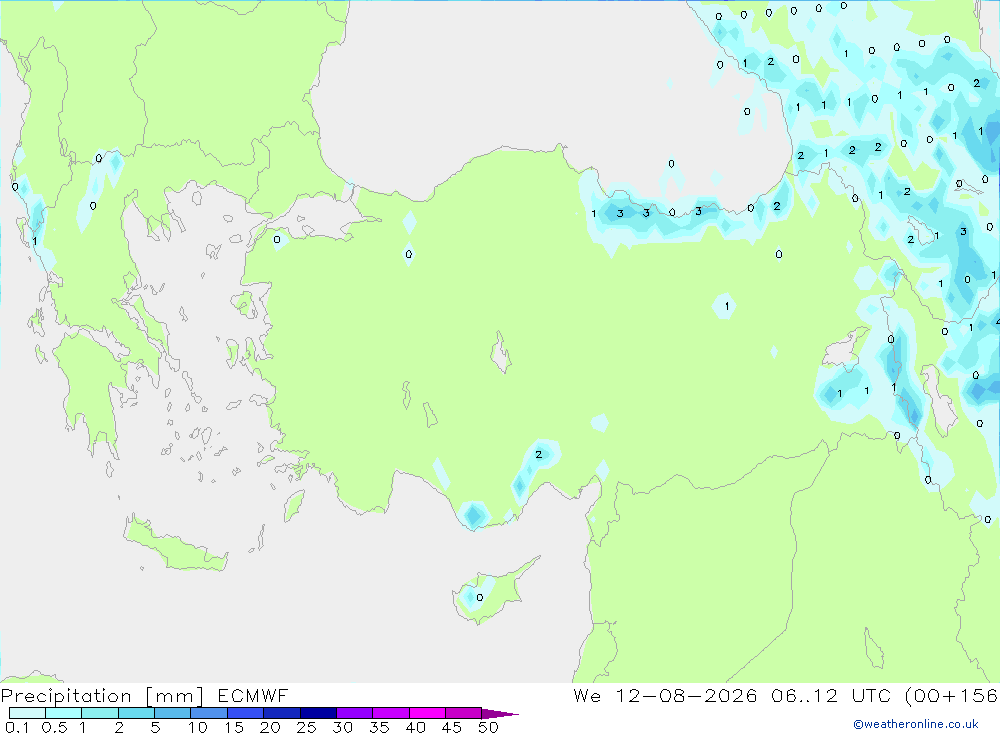The image size is (1000, 733).
Task: Click the '0.5' legend scale label
Action: pyautogui.click(x=54, y=727)
